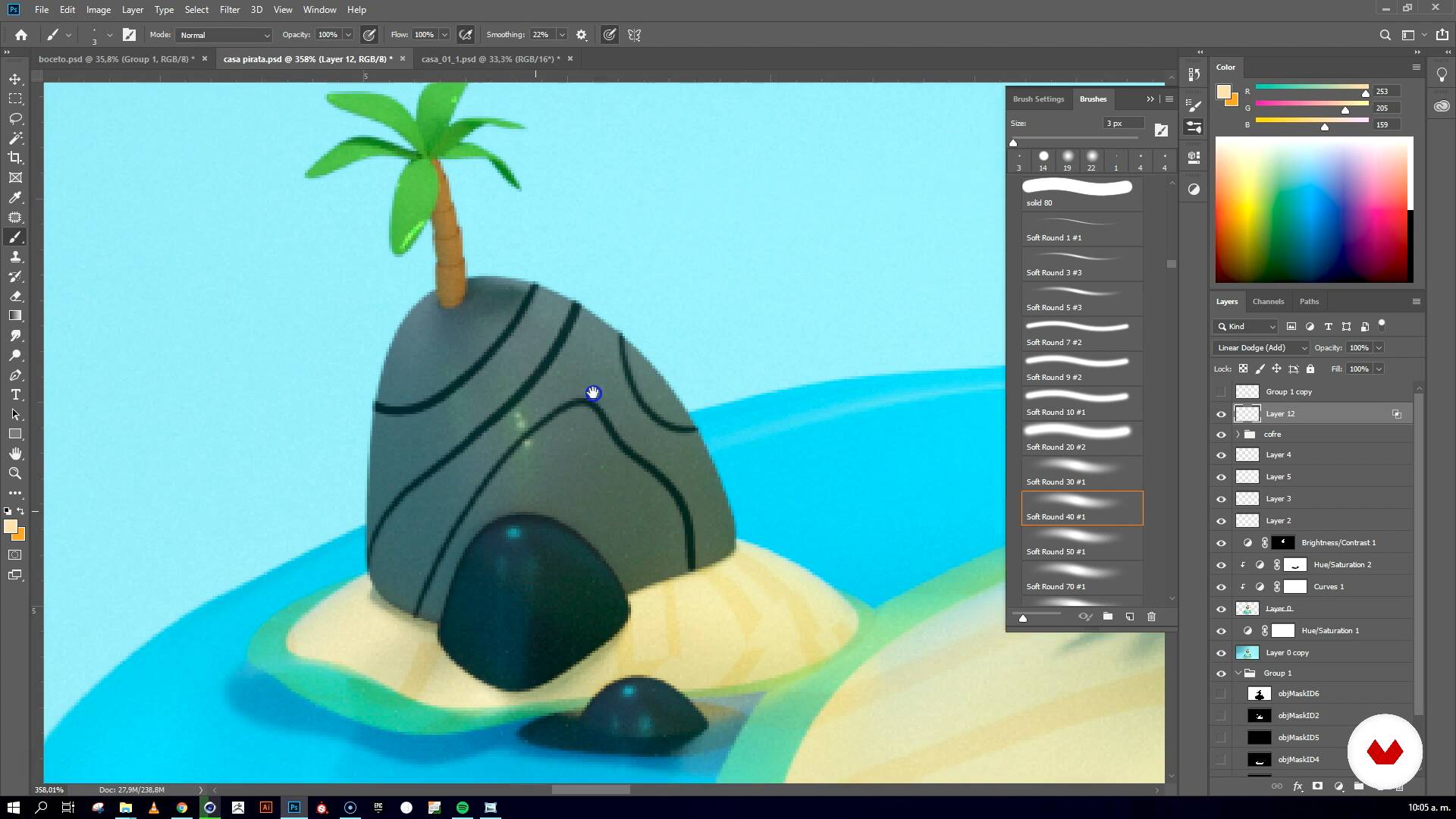Enable pressure for opacity
The width and height of the screenshot is (1456, 819).
[369, 35]
